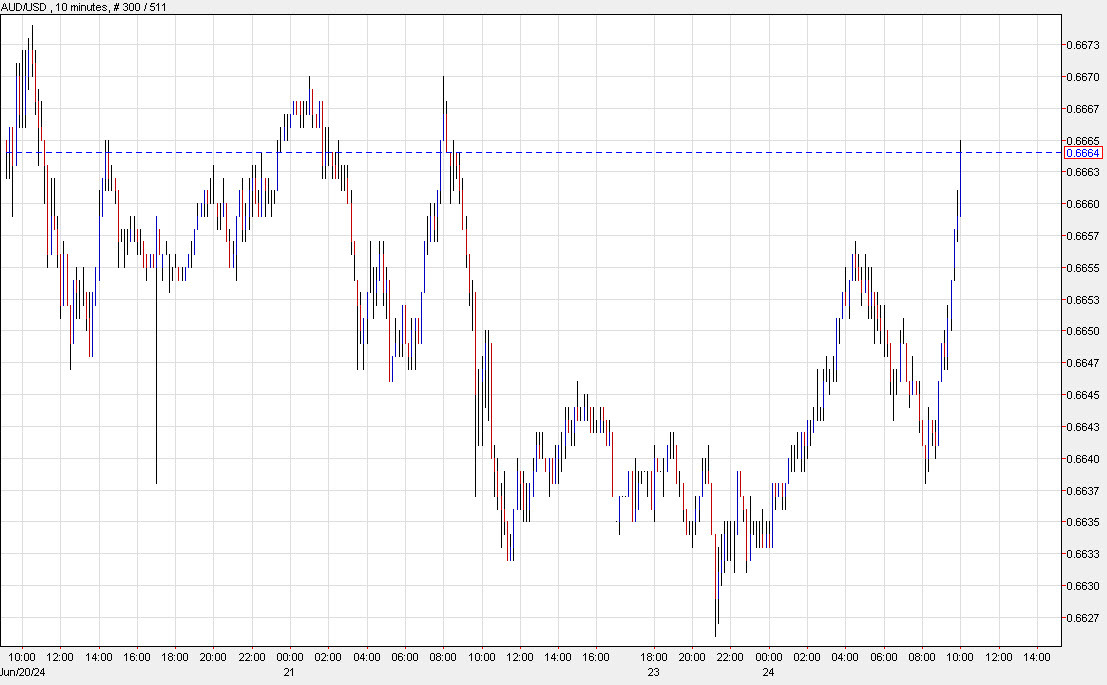Image resolution: width=1107 pixels, height=685 pixels.
Task: Select the 0.6670 price axis label
Action: pyautogui.click(x=1083, y=76)
